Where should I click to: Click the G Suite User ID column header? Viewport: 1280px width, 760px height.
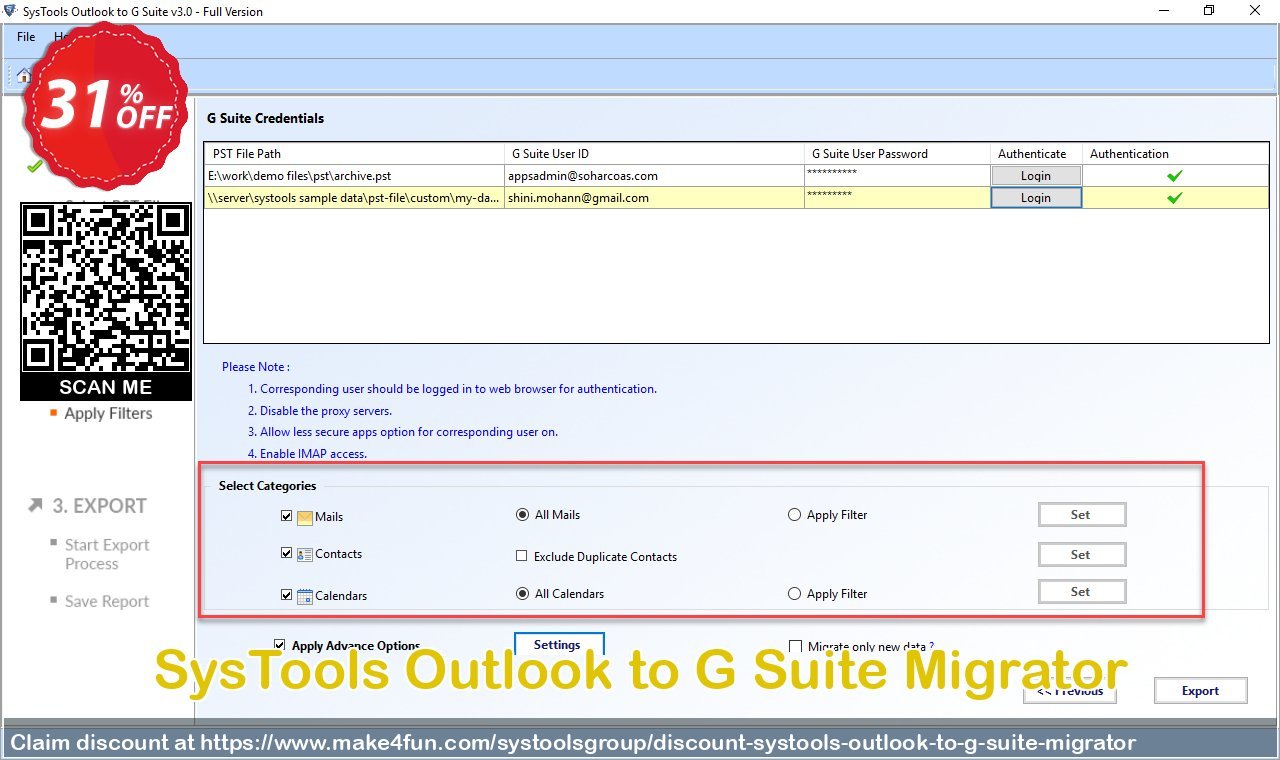(655, 154)
